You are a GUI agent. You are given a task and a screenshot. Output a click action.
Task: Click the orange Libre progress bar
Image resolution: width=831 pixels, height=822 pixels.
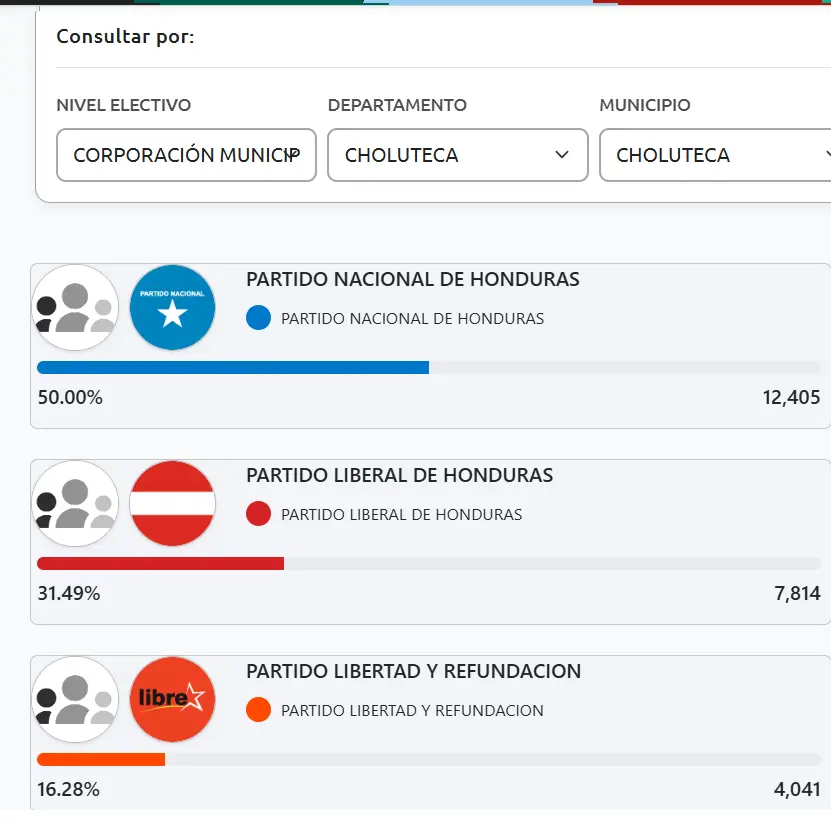(x=101, y=759)
